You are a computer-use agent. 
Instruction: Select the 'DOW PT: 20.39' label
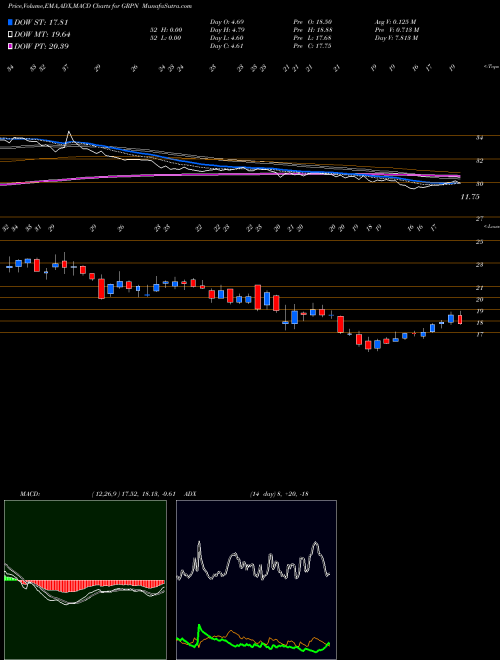coord(42,46)
